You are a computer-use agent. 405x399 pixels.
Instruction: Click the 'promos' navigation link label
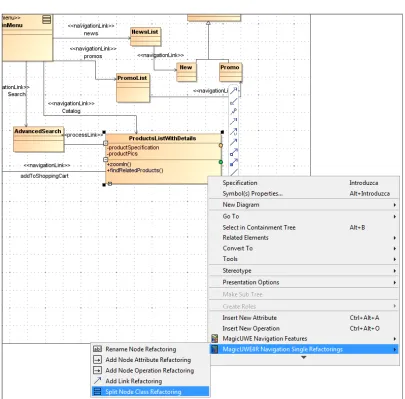tap(93, 56)
